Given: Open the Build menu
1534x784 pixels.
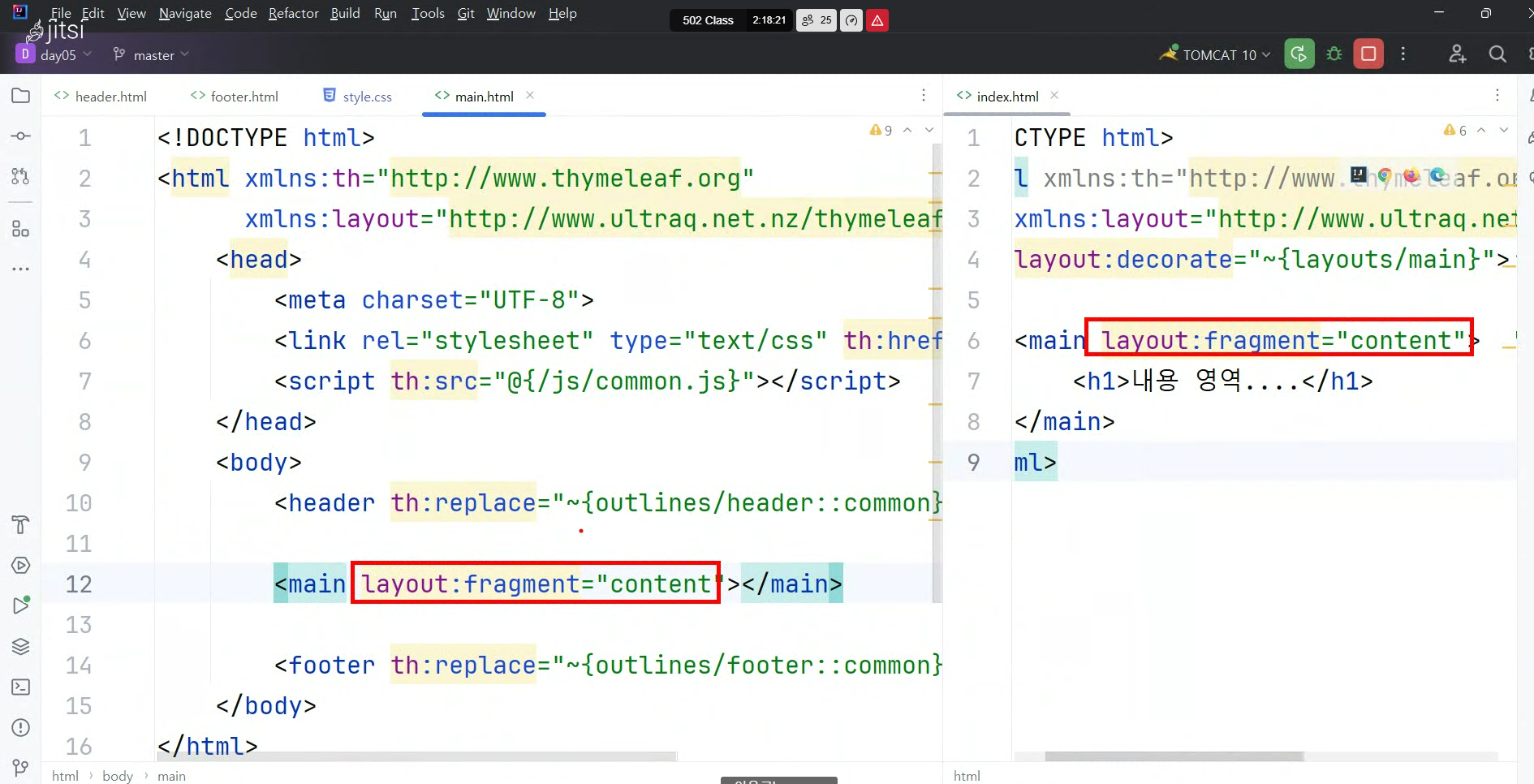Looking at the screenshot, I should tap(345, 13).
